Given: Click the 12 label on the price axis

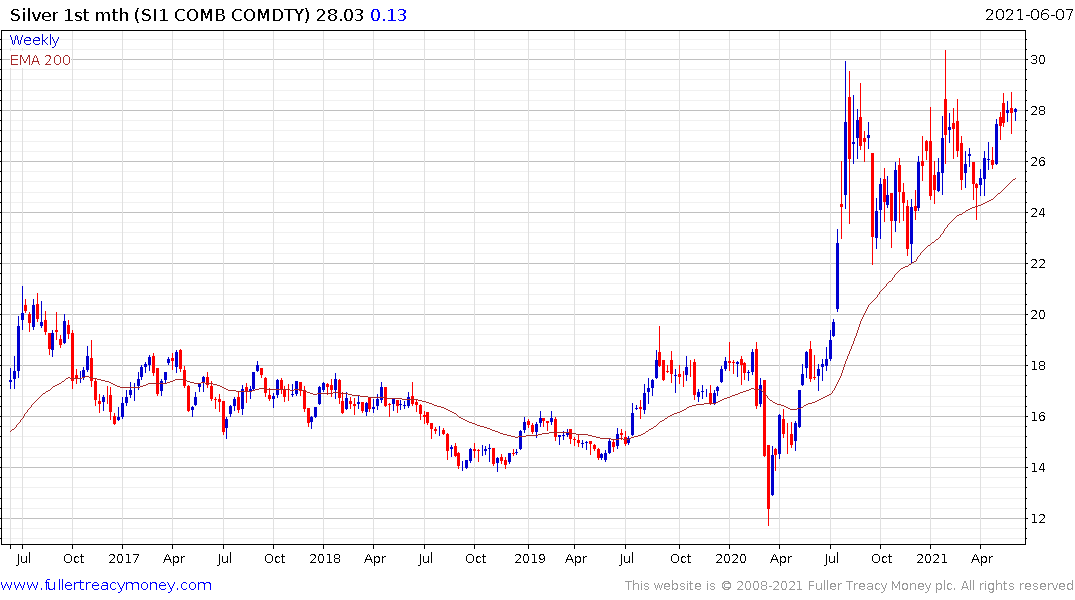Looking at the screenshot, I should click(1038, 518).
